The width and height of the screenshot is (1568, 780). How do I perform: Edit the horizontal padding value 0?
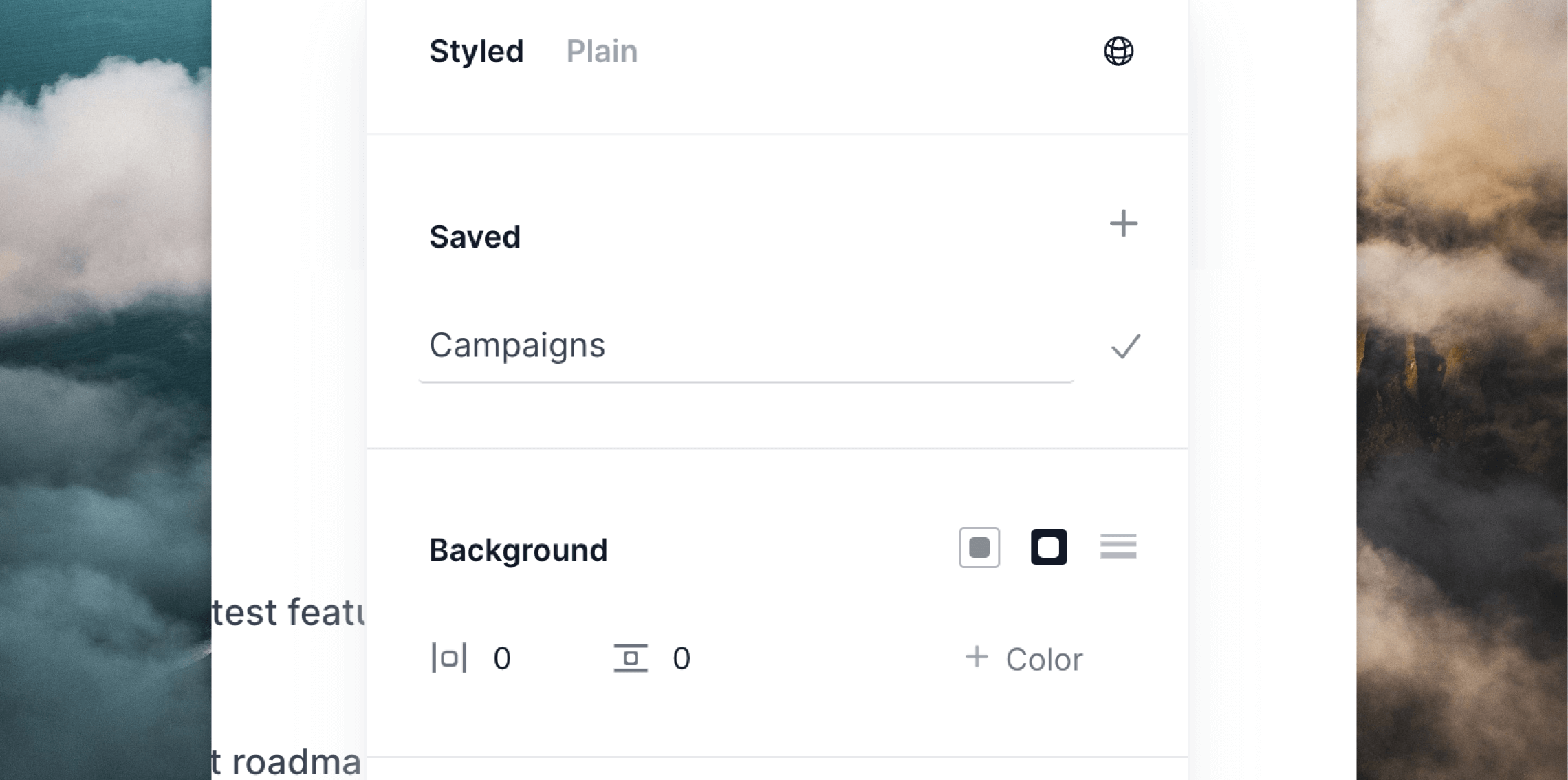point(502,659)
